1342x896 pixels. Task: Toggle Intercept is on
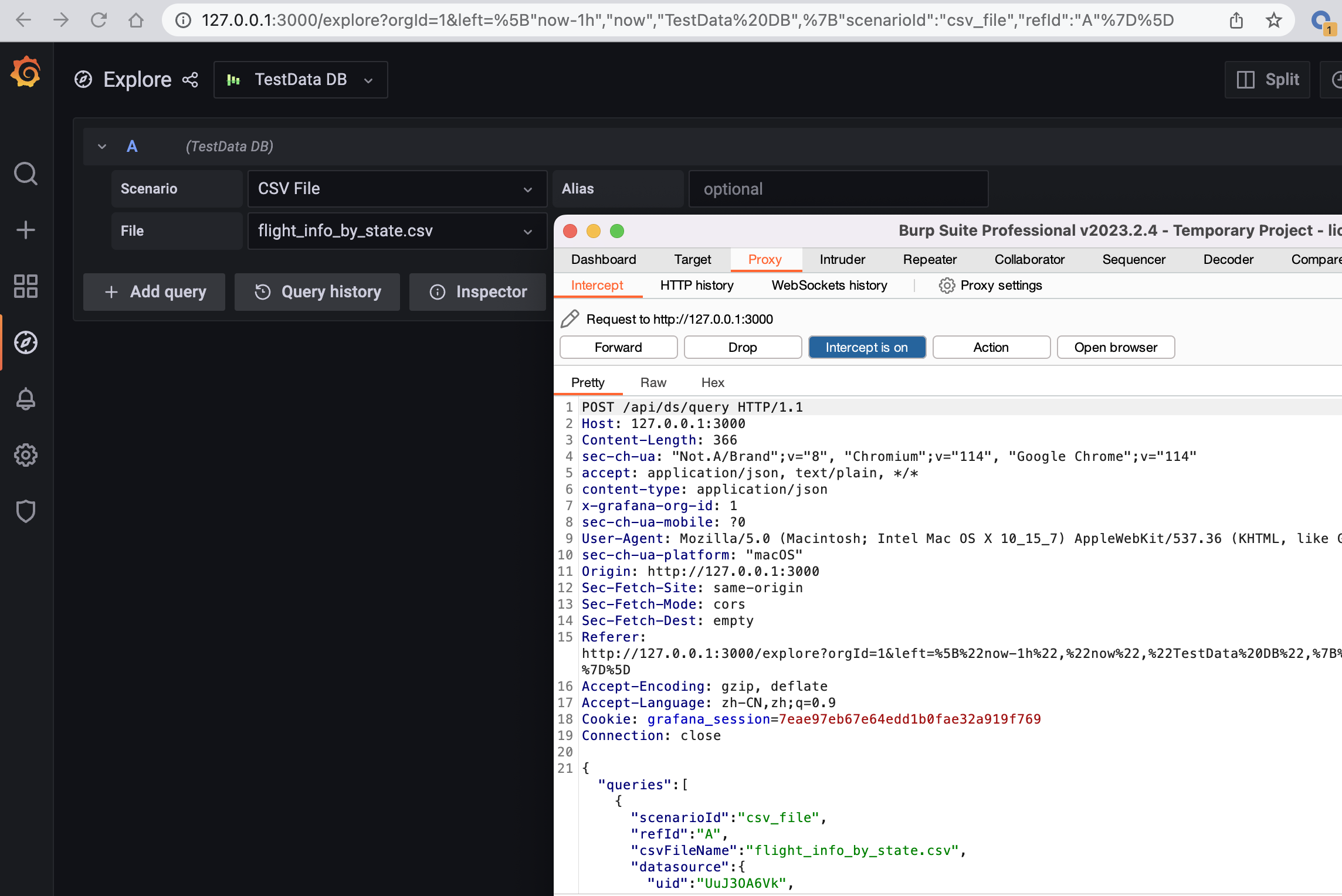(867, 347)
